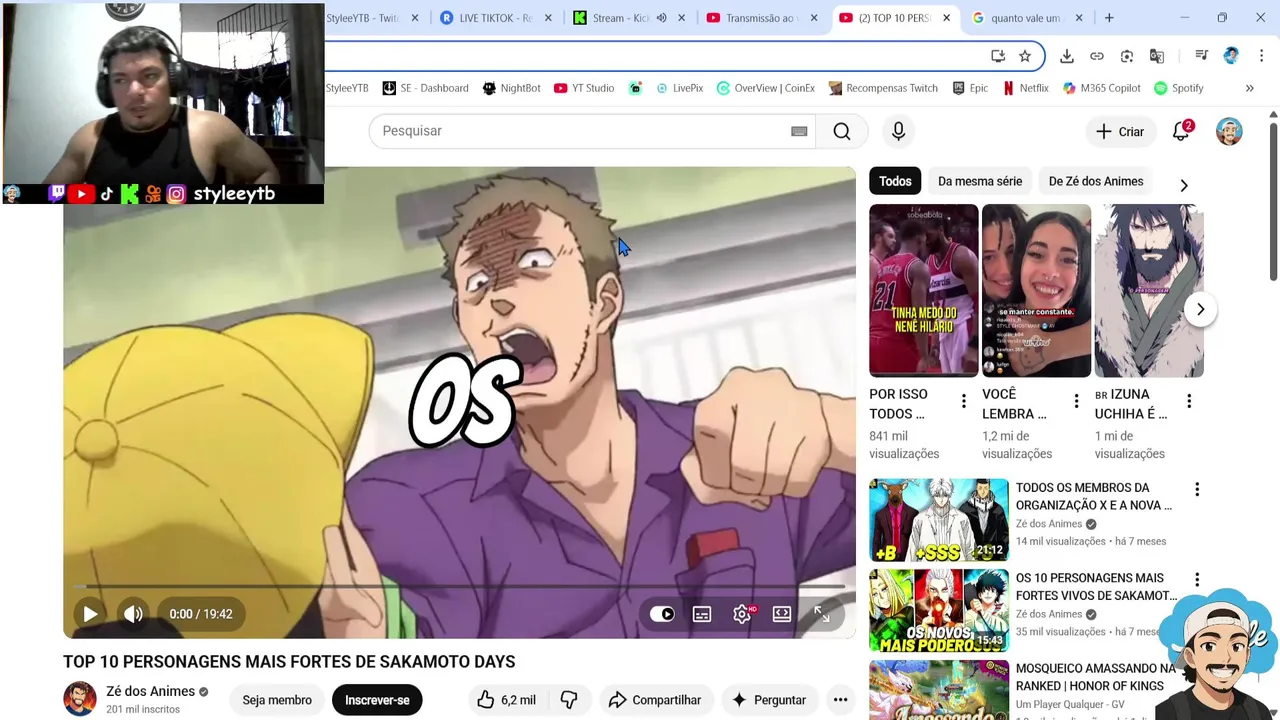1280x720 pixels.
Task: Open options for TODOS OS MEMBROS video
Action: click(x=1197, y=489)
